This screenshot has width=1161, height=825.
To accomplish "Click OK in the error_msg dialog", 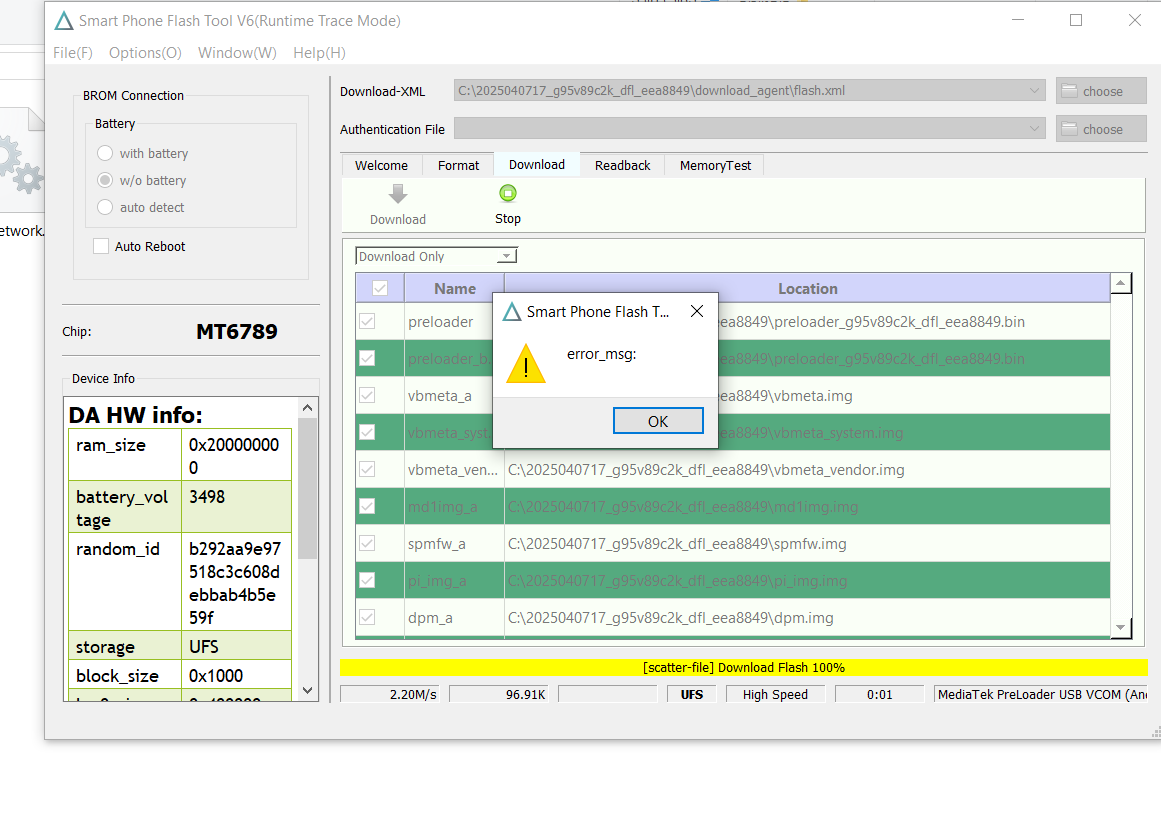I will pos(658,421).
